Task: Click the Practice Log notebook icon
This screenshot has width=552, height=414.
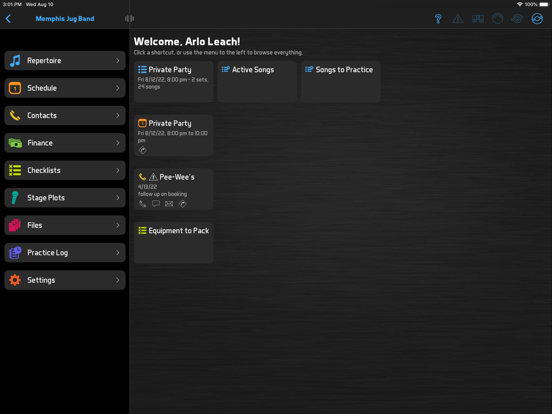Action: tap(15, 253)
